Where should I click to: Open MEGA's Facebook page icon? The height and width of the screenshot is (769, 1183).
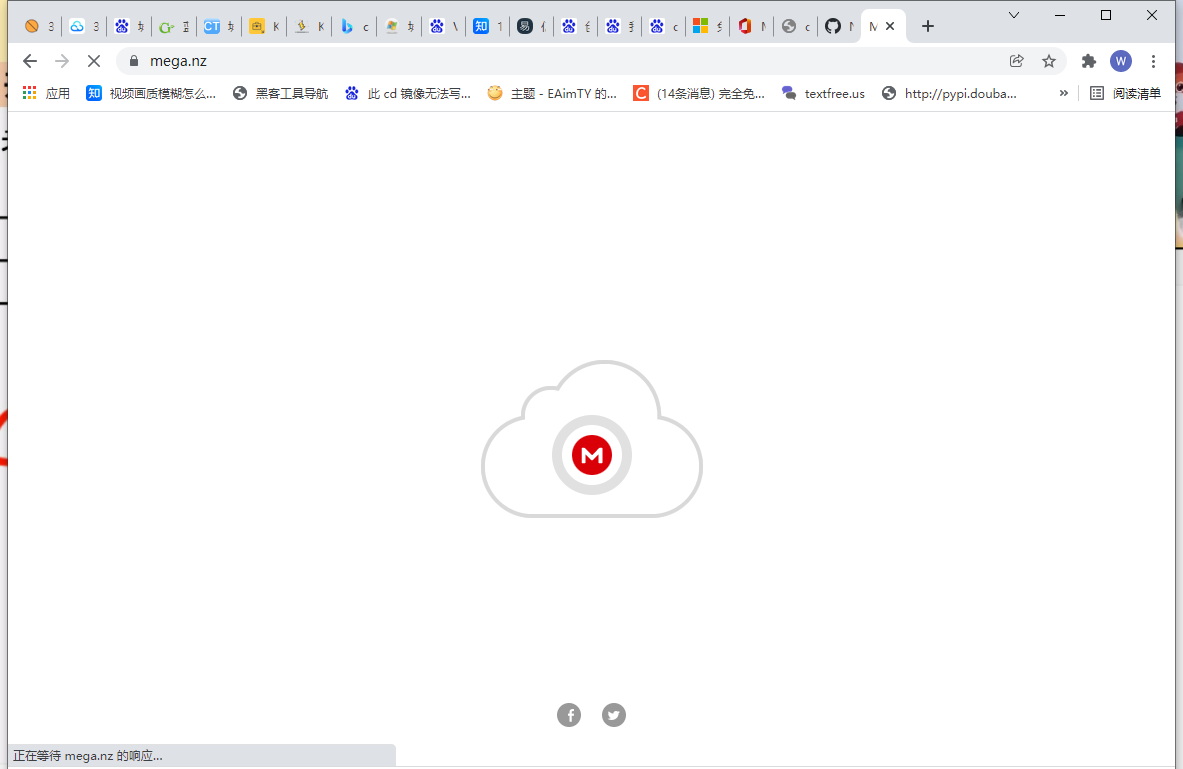569,714
